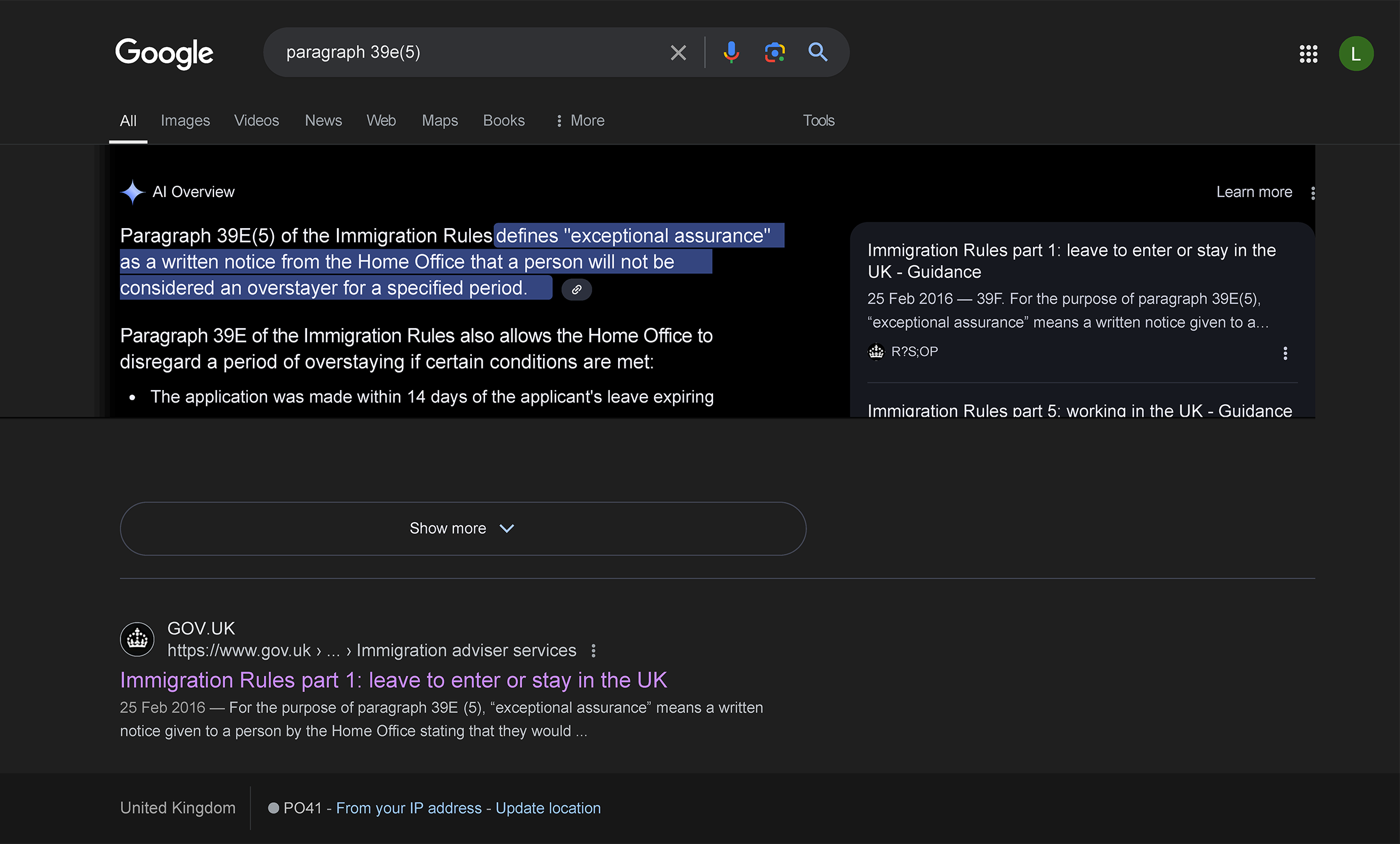The width and height of the screenshot is (1400, 844).
Task: Click Learn more about AI Overview
Action: (1253, 192)
